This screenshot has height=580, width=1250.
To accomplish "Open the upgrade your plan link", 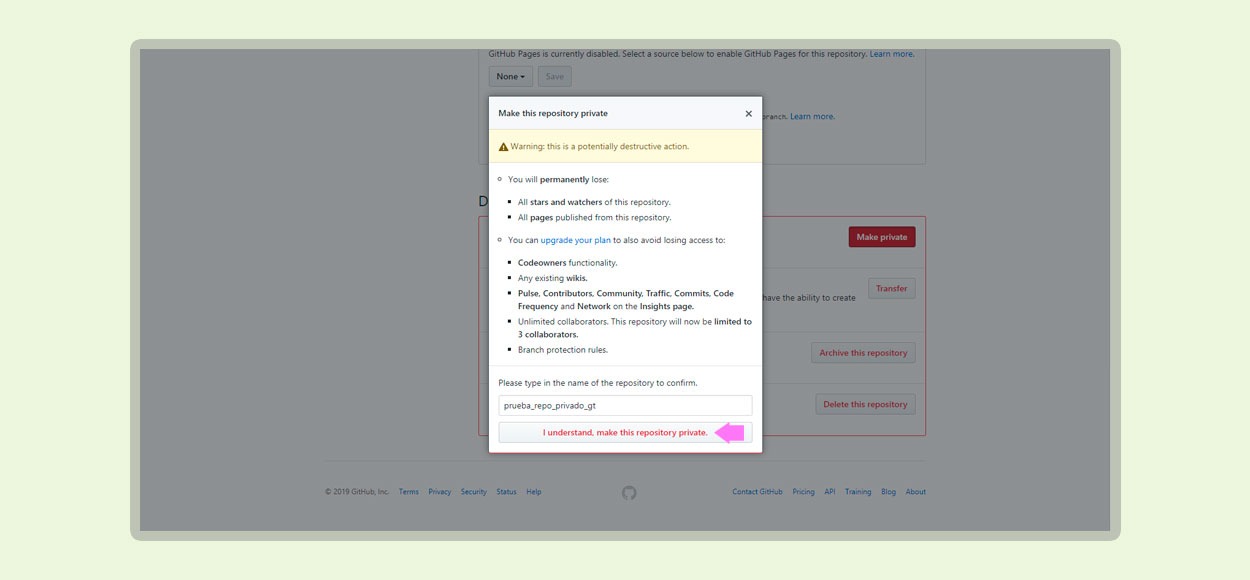I will (x=576, y=240).
